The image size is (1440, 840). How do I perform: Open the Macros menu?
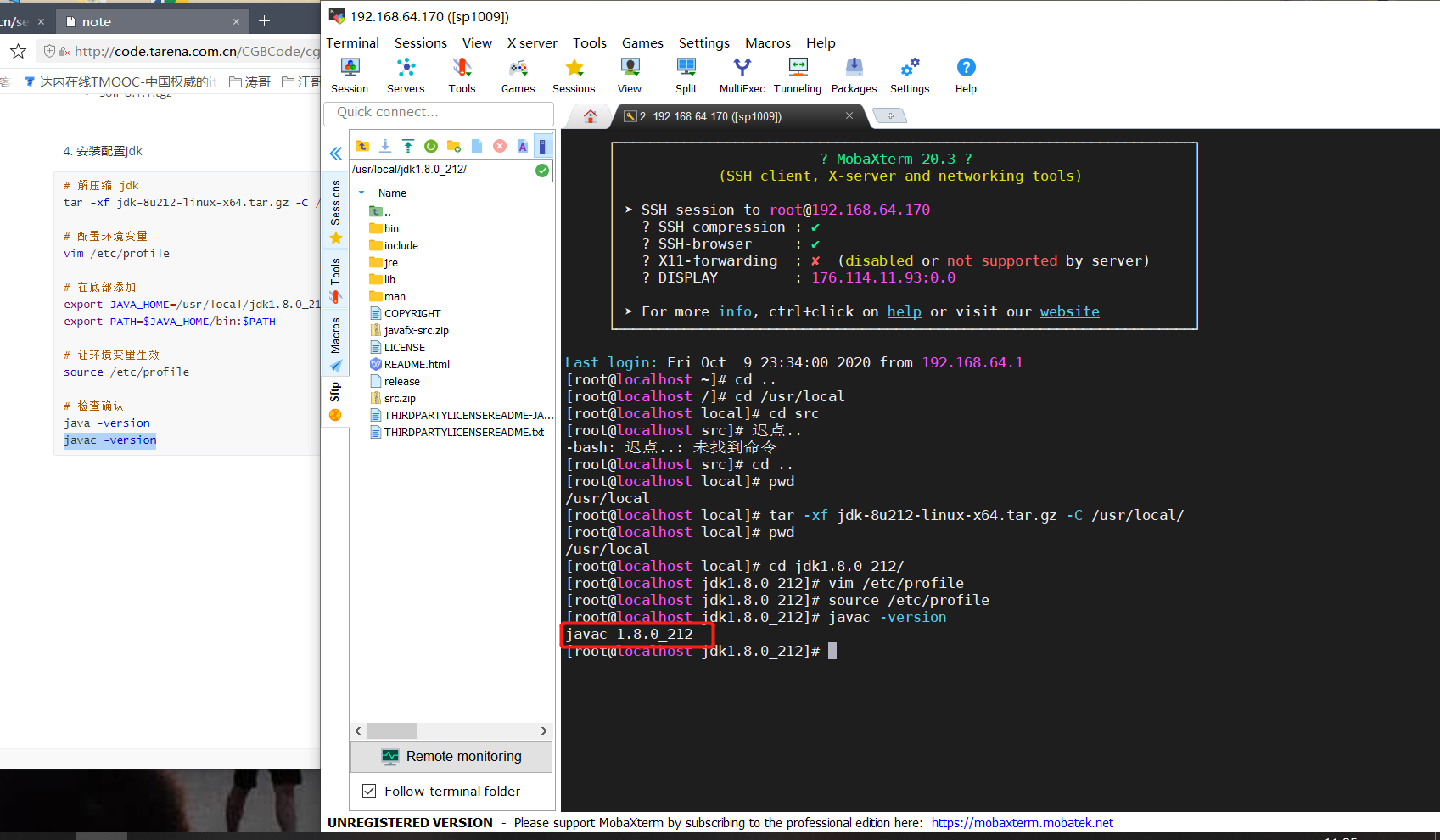768,42
